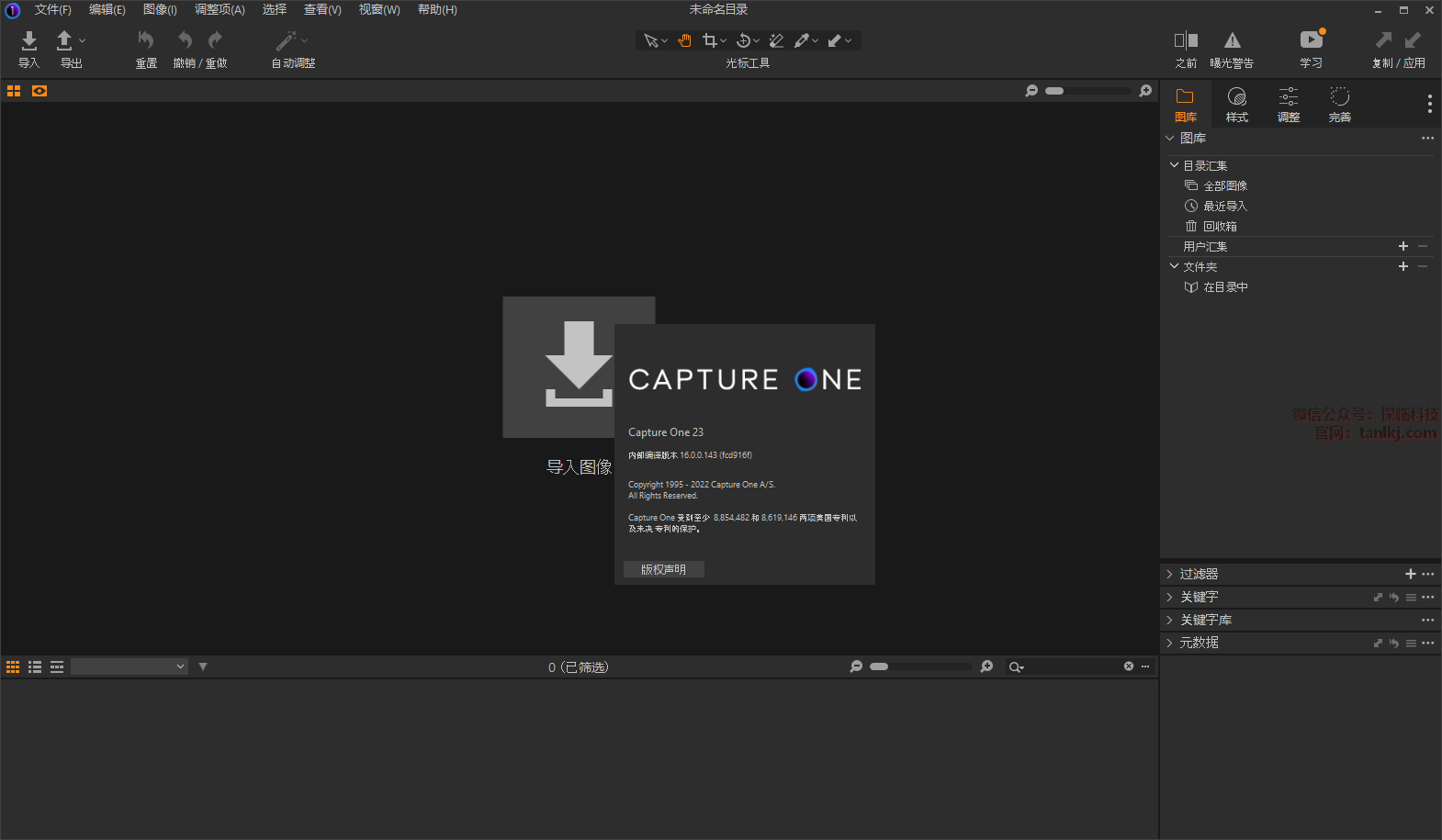This screenshot has width=1442, height=840.
Task: Open the 文件(F) menu
Action: (x=52, y=9)
